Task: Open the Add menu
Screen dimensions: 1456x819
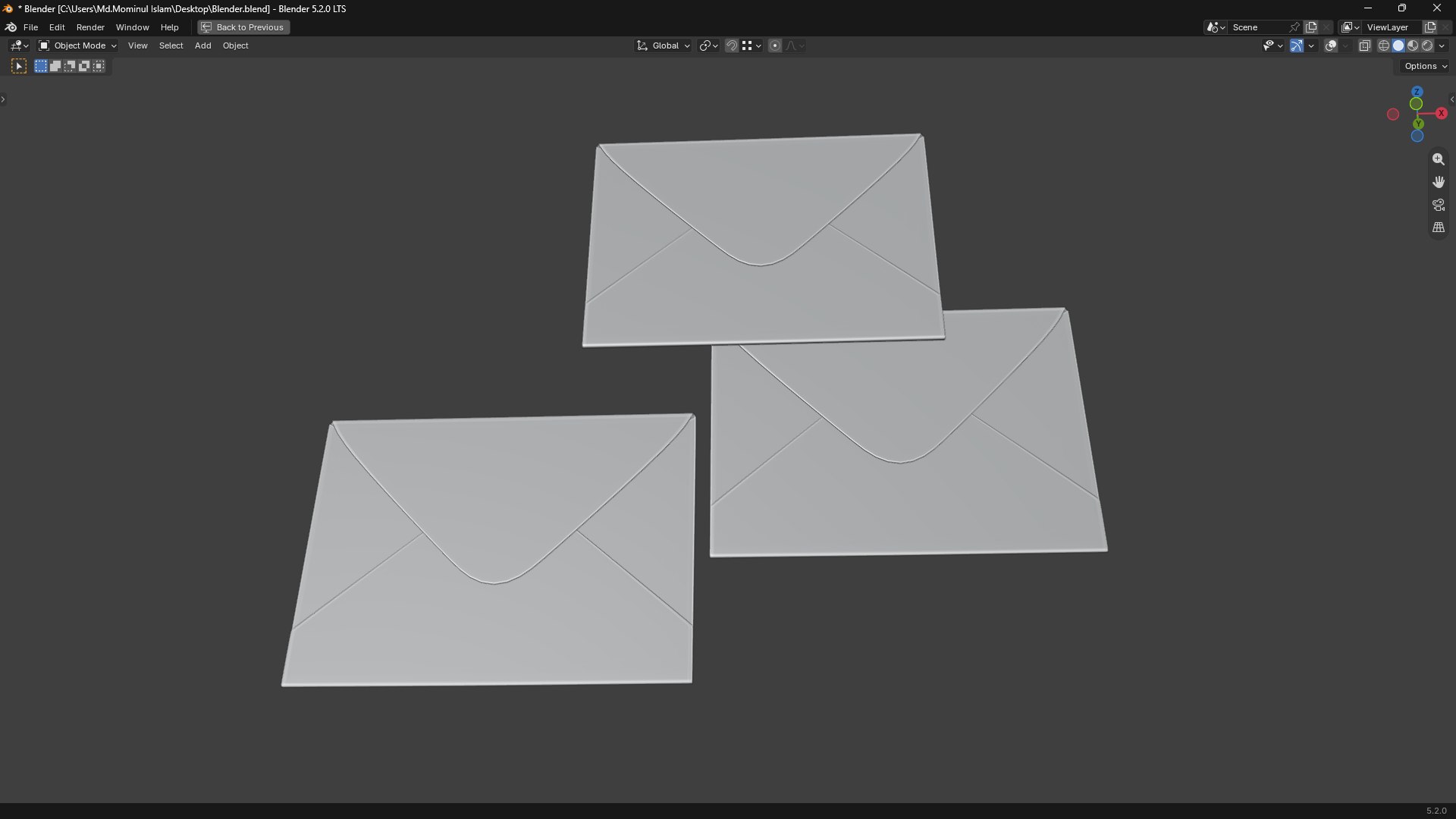Action: click(202, 45)
